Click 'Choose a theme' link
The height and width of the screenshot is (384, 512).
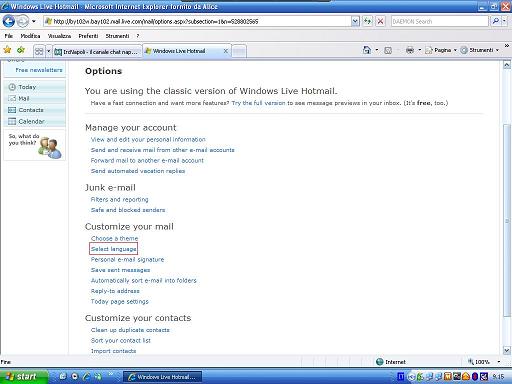coord(114,238)
